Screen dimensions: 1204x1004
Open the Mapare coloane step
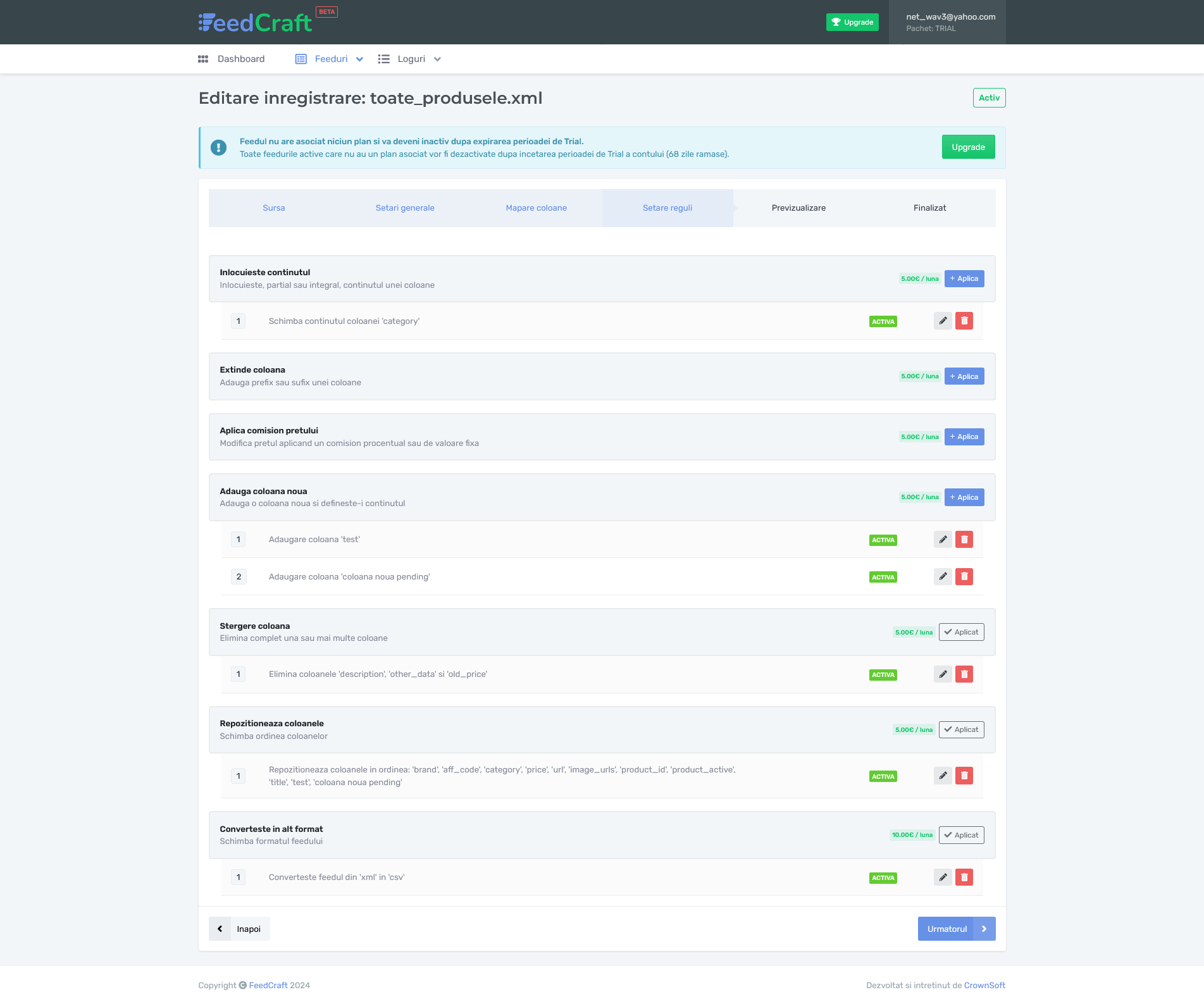(536, 208)
